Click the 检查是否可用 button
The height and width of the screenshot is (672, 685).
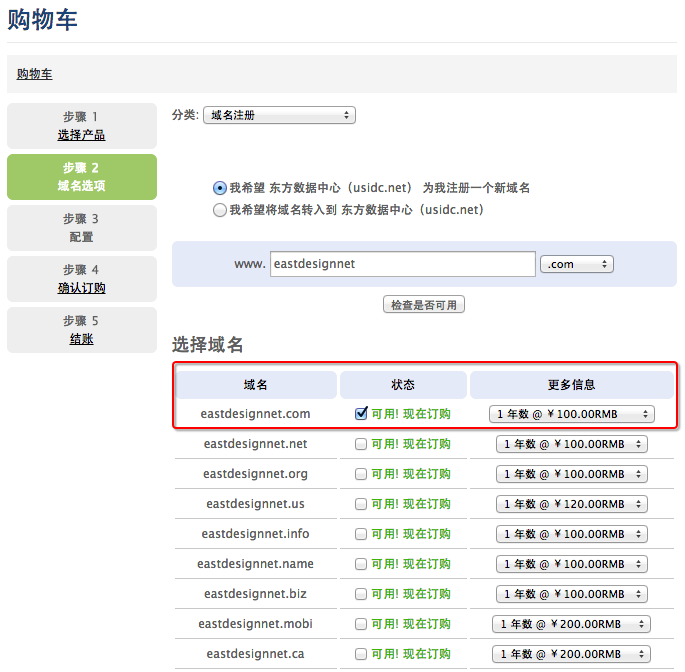pos(423,305)
